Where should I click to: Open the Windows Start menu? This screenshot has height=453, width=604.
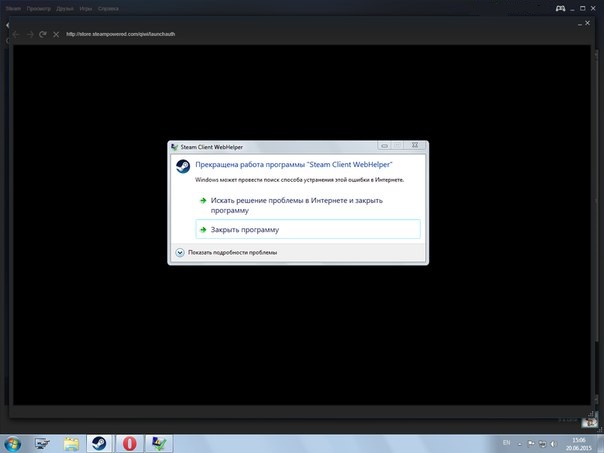point(14,441)
